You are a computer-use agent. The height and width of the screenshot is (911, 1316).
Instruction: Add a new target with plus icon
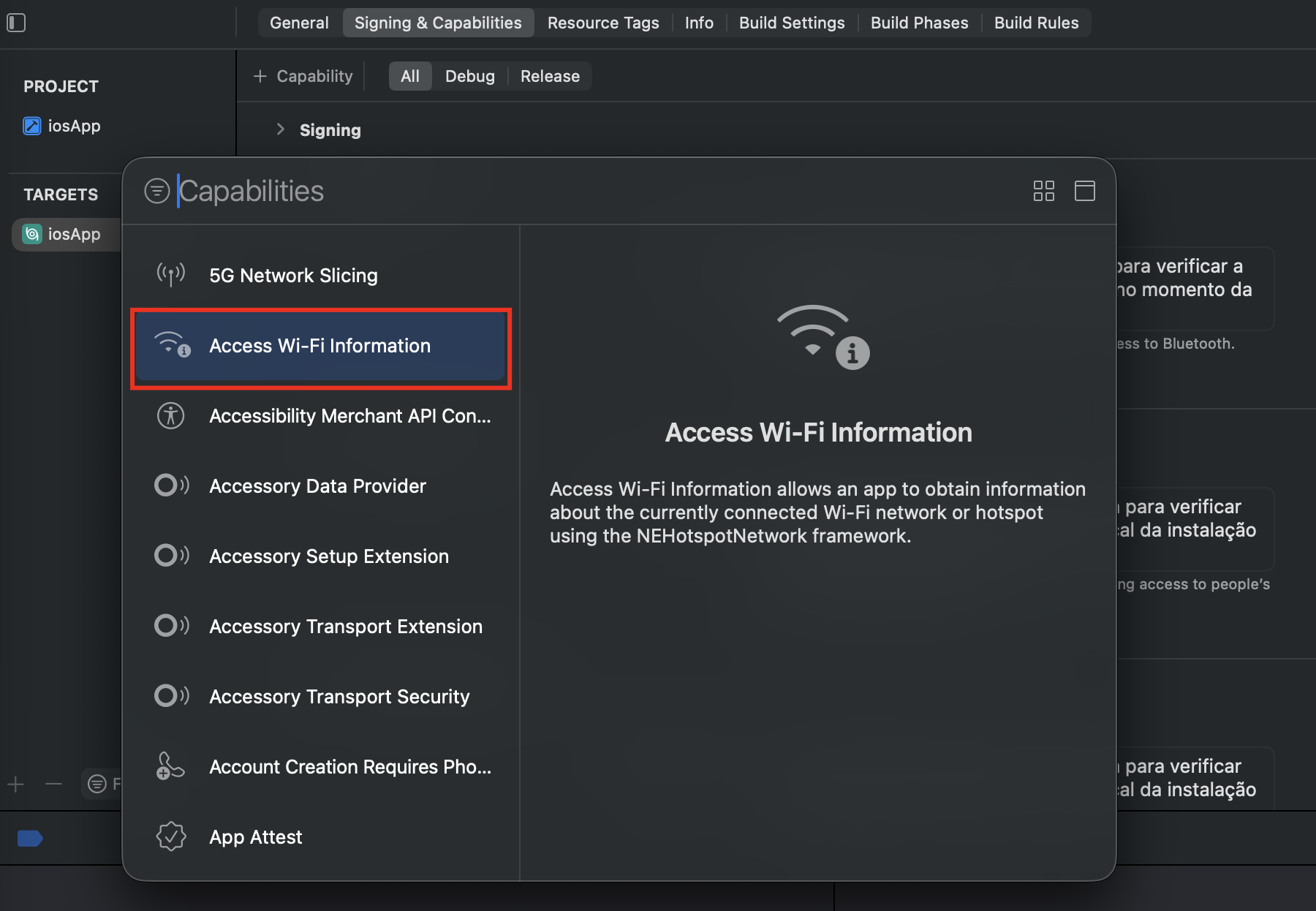(16, 785)
